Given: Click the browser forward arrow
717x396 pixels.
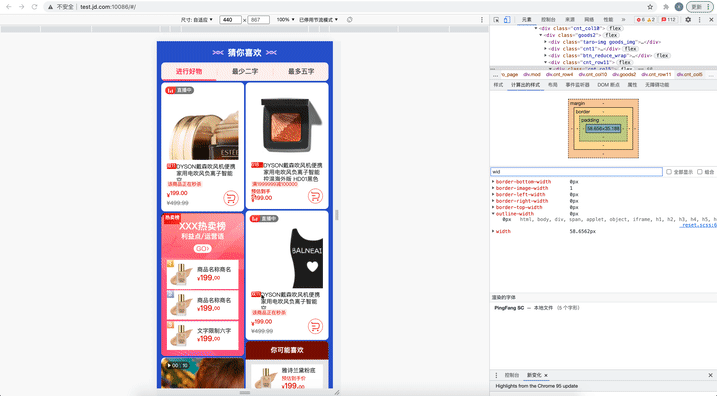Looking at the screenshot, I should (21, 7).
